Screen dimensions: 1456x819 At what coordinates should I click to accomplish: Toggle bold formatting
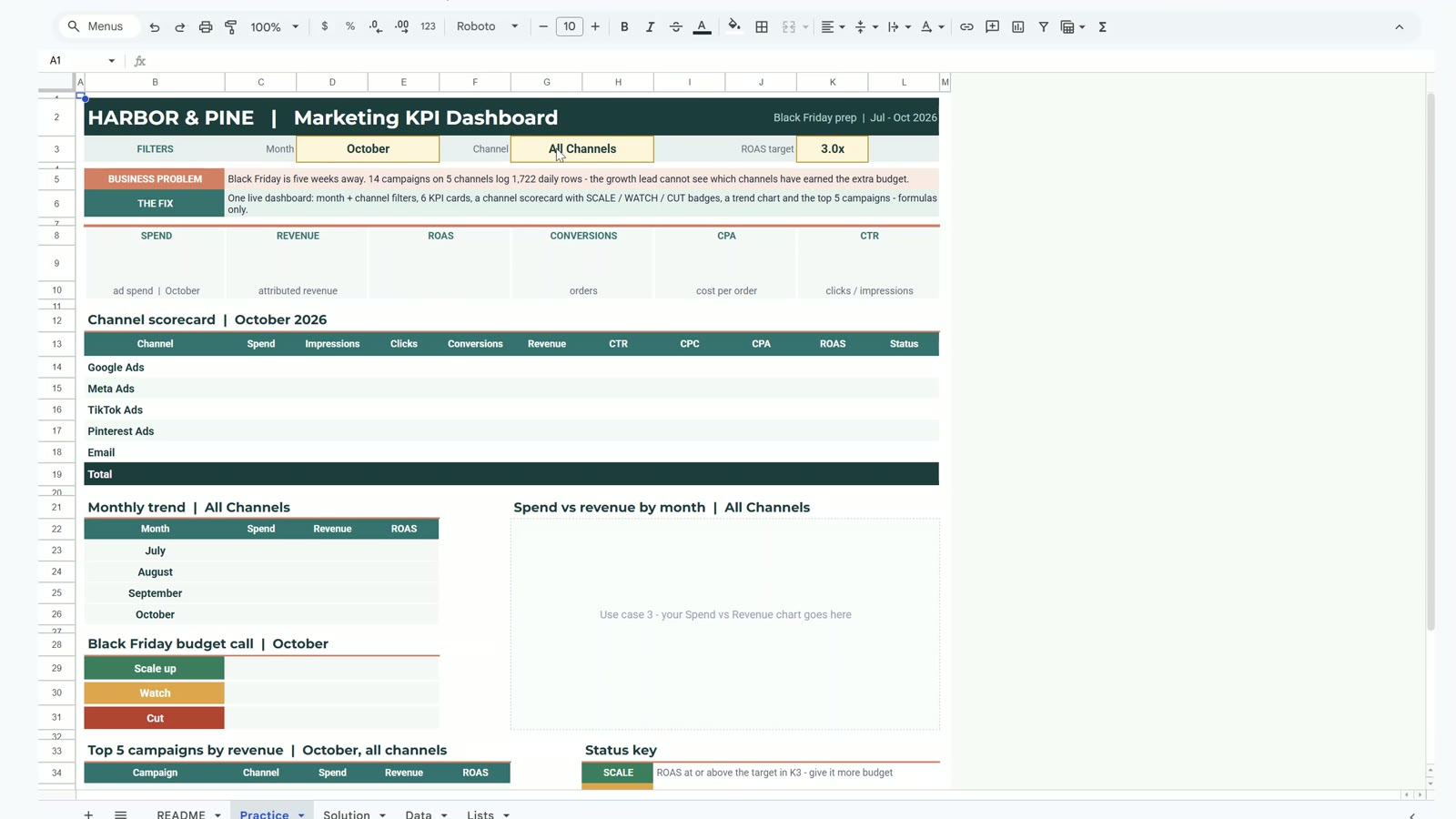tap(624, 27)
